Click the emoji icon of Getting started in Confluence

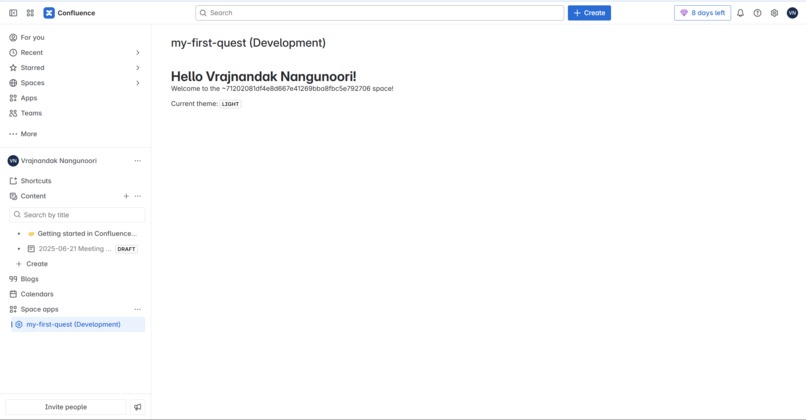(x=31, y=233)
